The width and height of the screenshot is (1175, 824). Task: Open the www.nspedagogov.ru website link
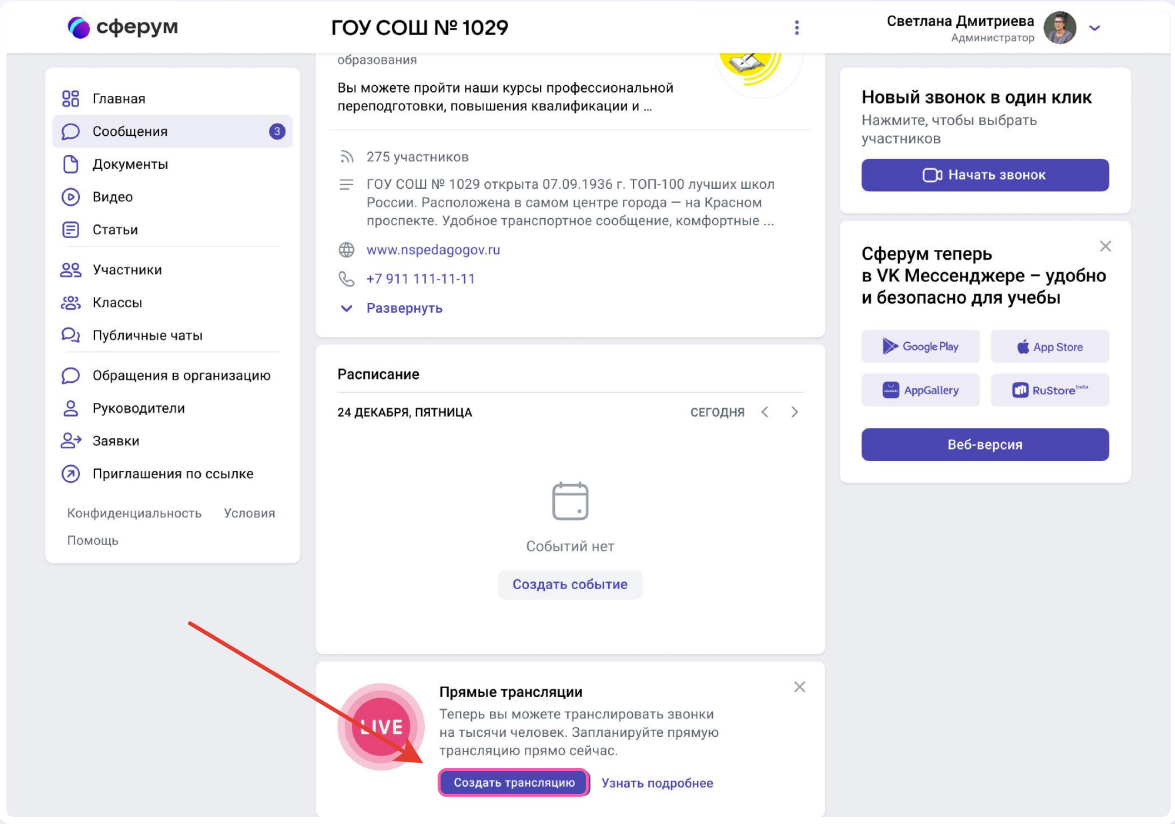(433, 250)
